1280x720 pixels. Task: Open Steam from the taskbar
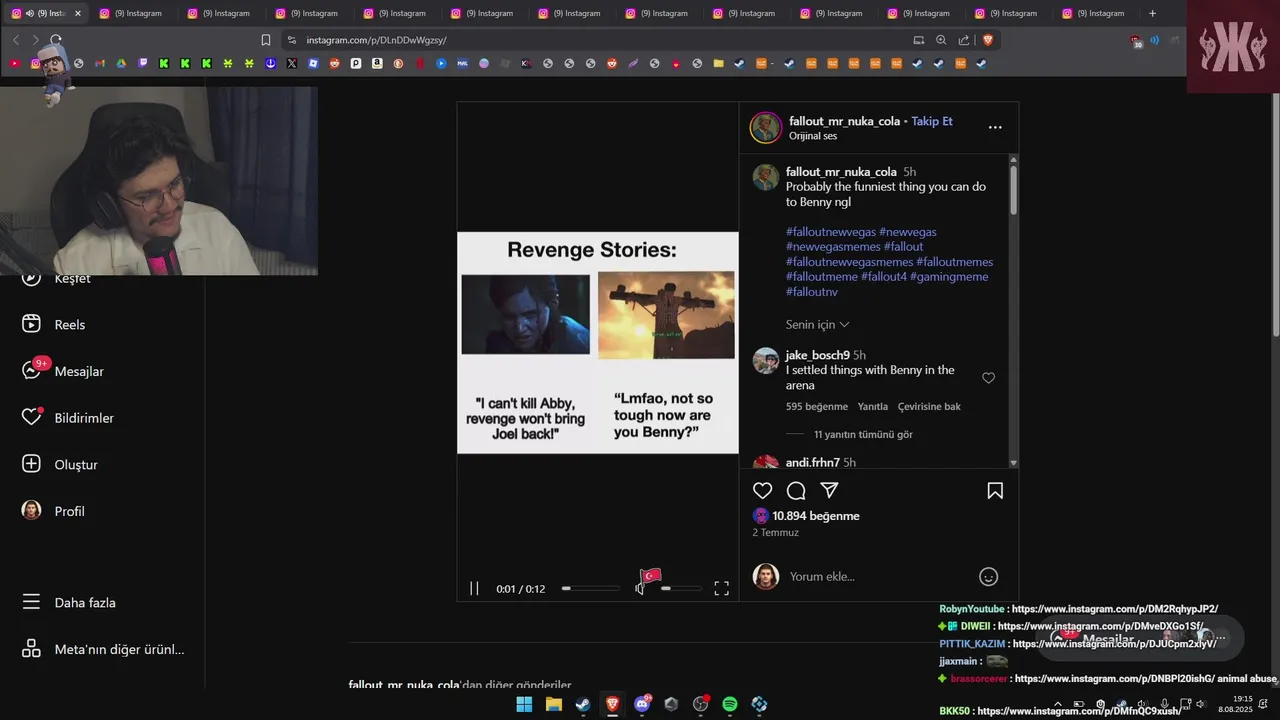click(x=583, y=704)
